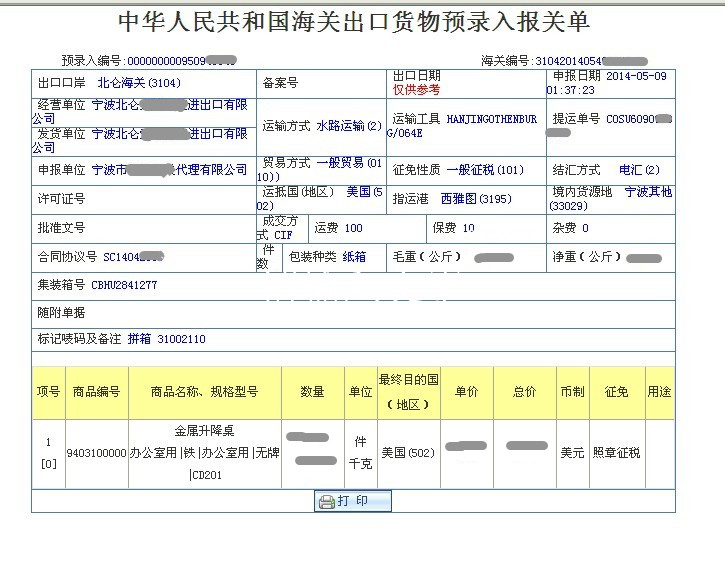Click model text |CD201
725x584 pixels.
pyautogui.click(x=205, y=475)
